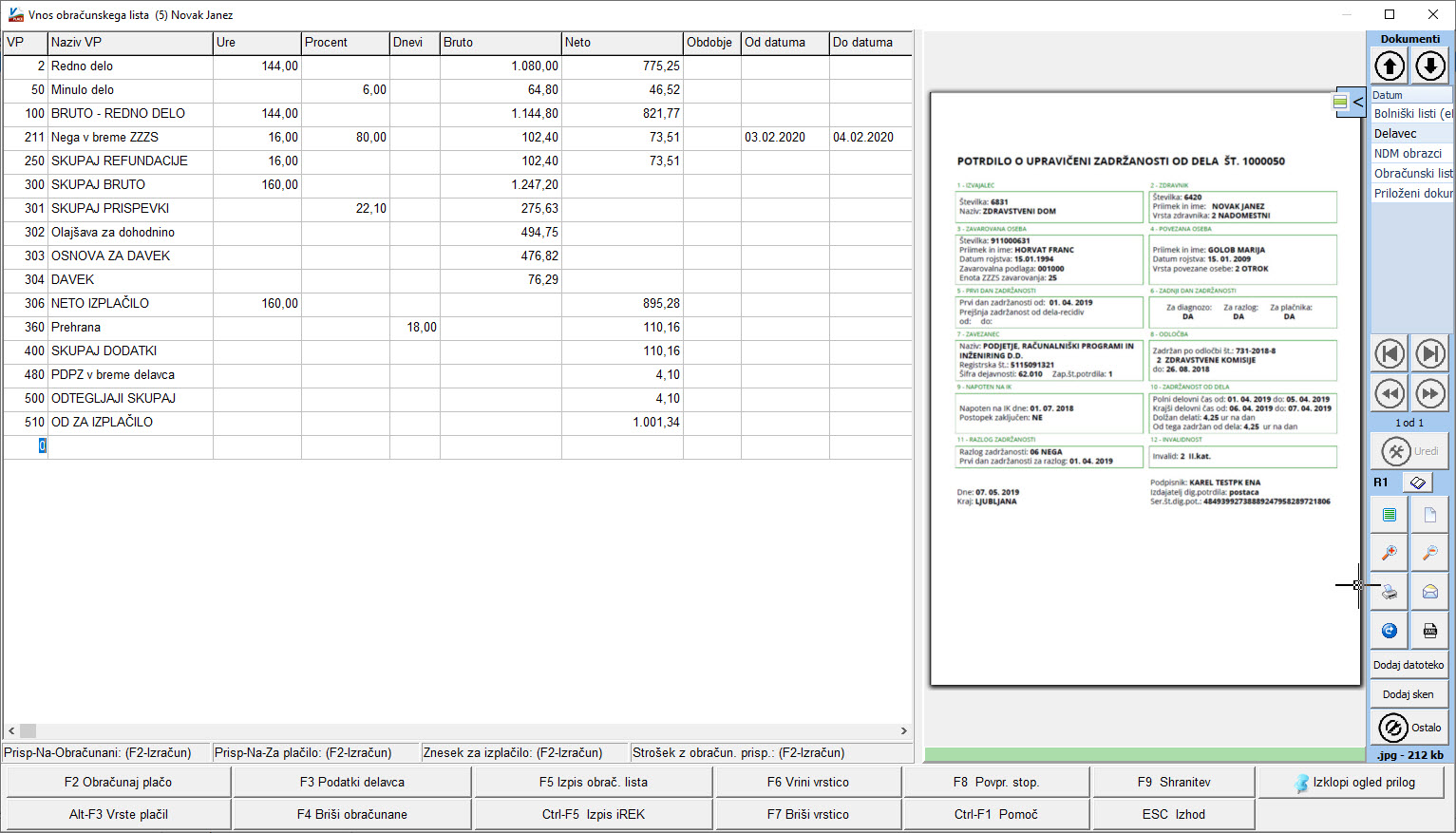The image size is (1456, 833).
Task: Select NDM obrazci in document list
Action: [x=1412, y=153]
